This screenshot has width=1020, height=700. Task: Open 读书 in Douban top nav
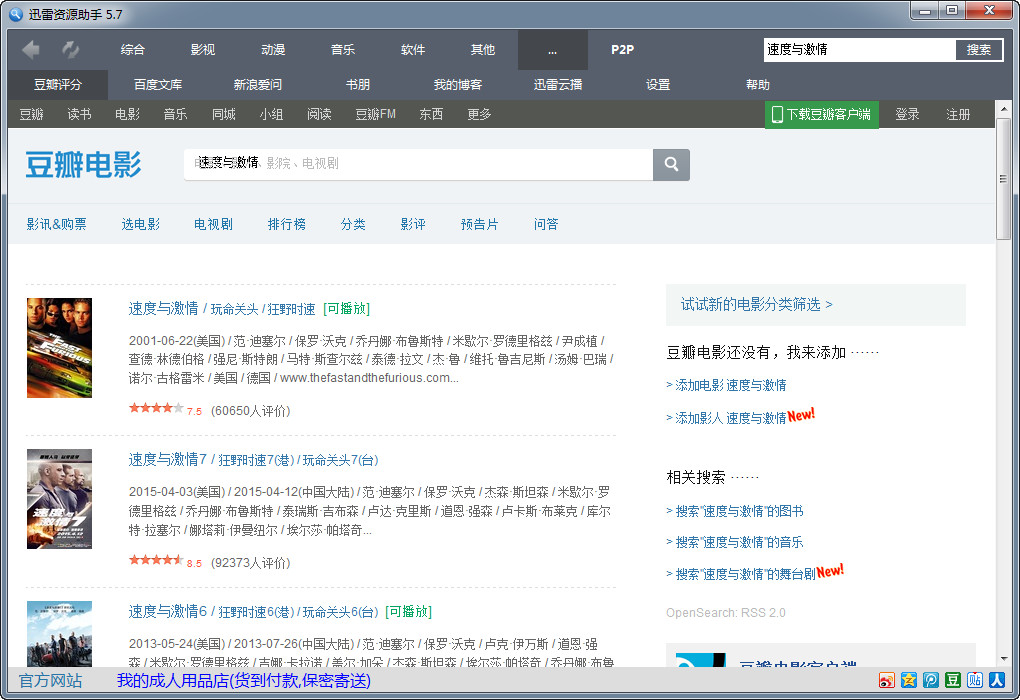(x=79, y=114)
